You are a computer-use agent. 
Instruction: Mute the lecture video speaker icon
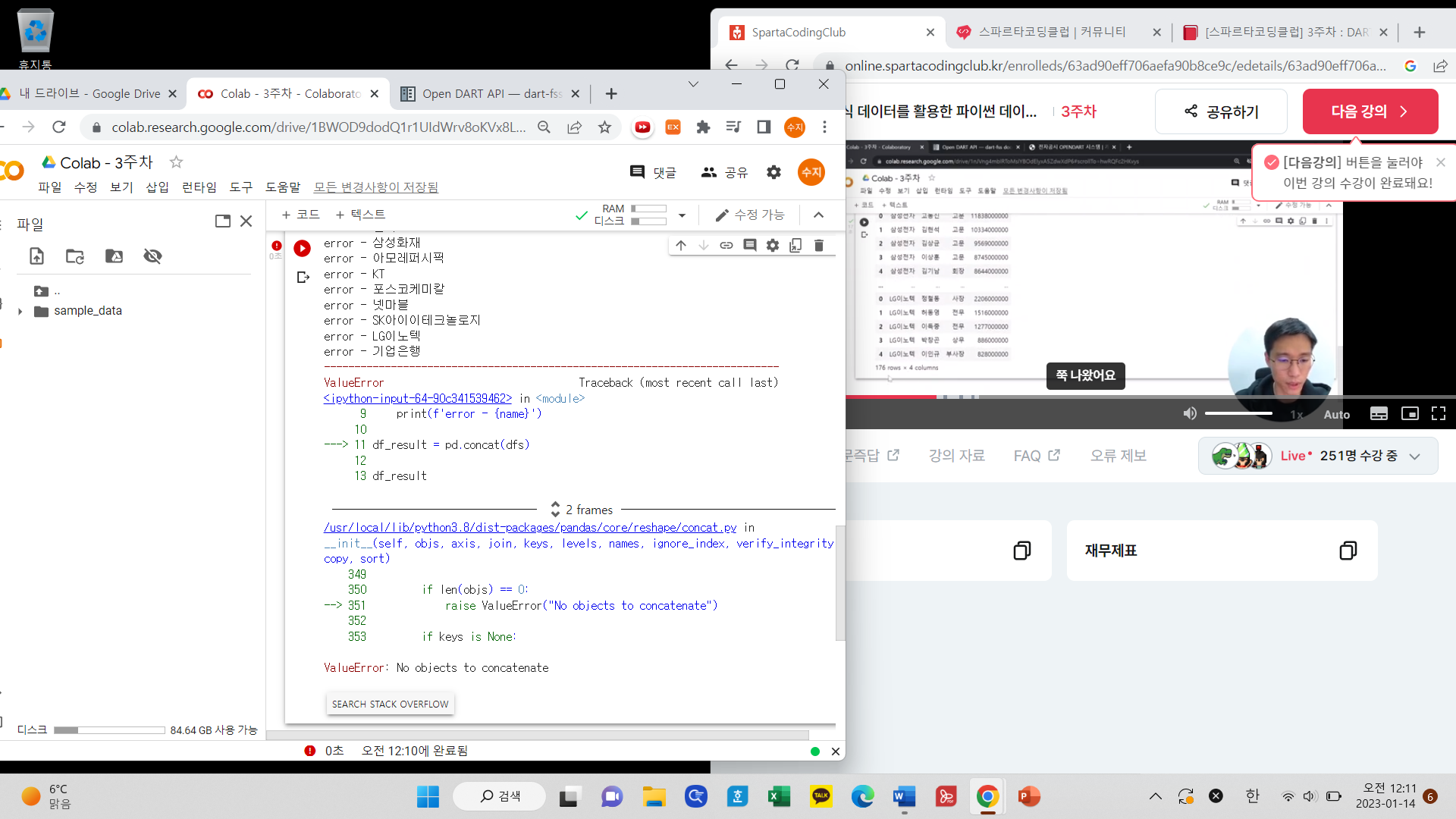coord(1190,413)
